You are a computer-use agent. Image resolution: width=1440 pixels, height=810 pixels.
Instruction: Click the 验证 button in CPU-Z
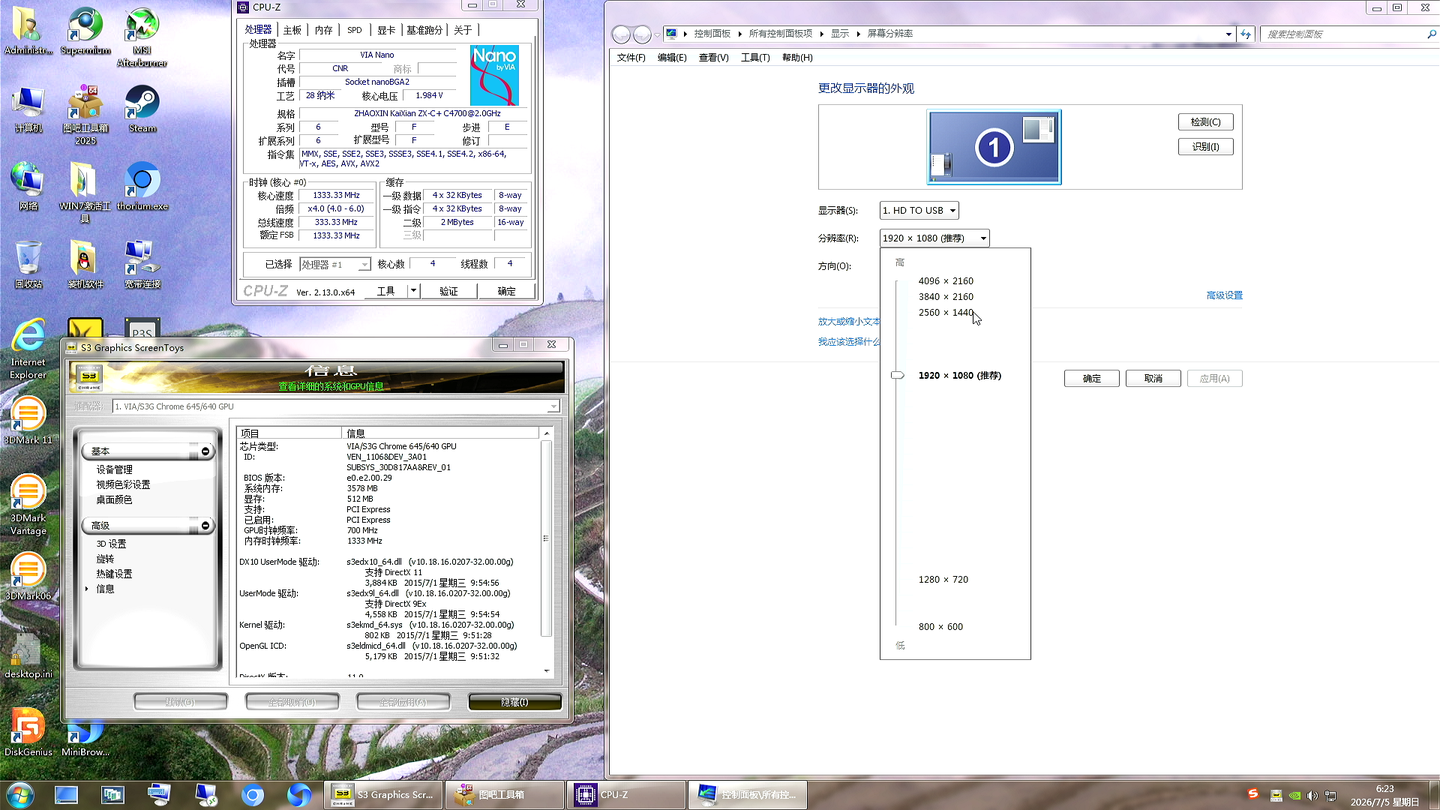point(448,291)
